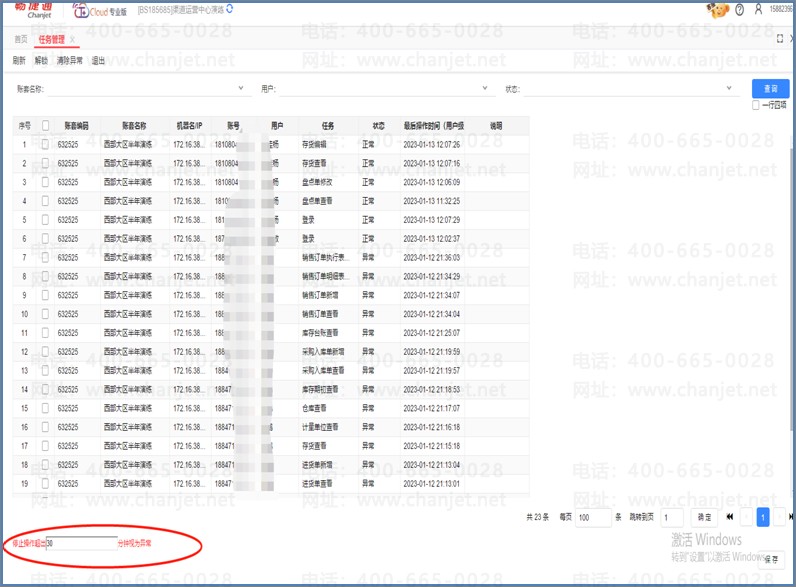The height and width of the screenshot is (587, 796).
Task: Open the help question-mark icon
Action: click(740, 10)
